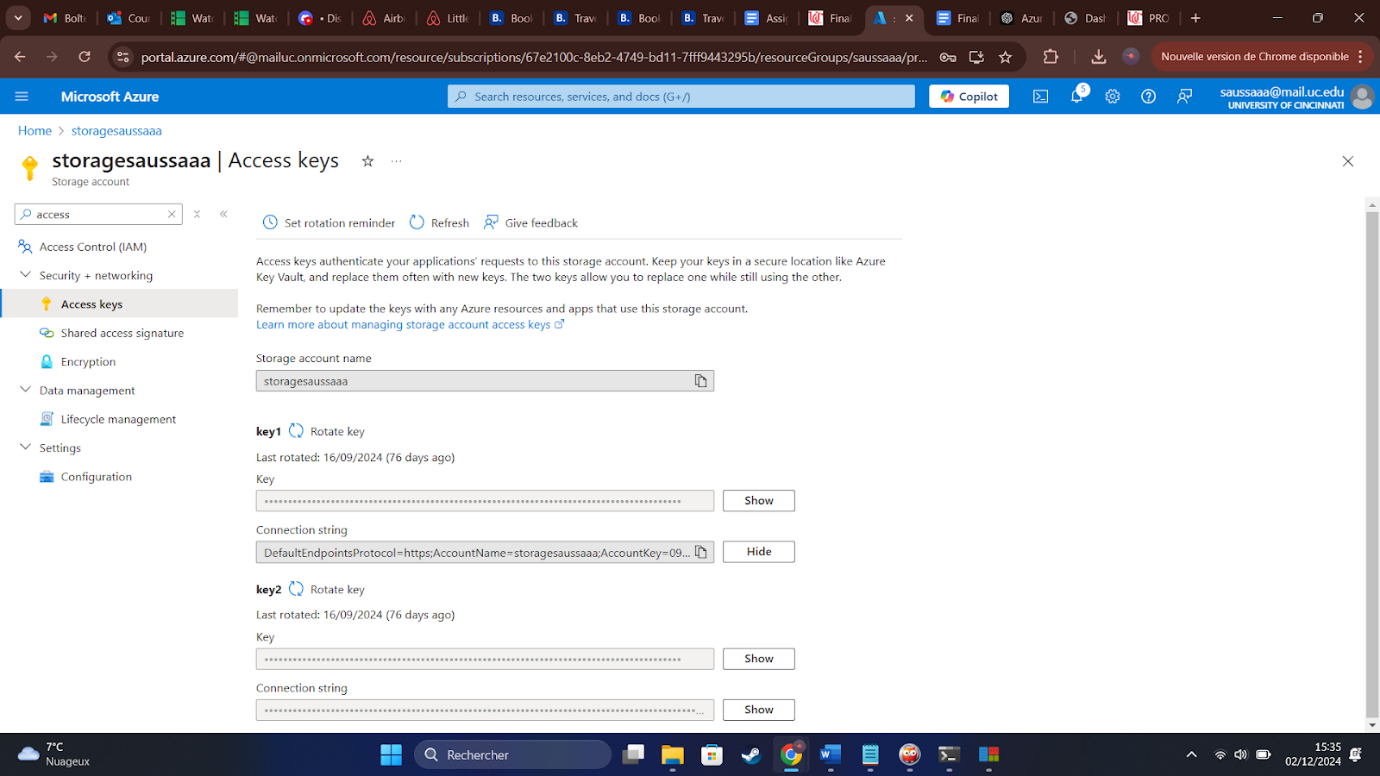Copy the storage account name

(701, 381)
